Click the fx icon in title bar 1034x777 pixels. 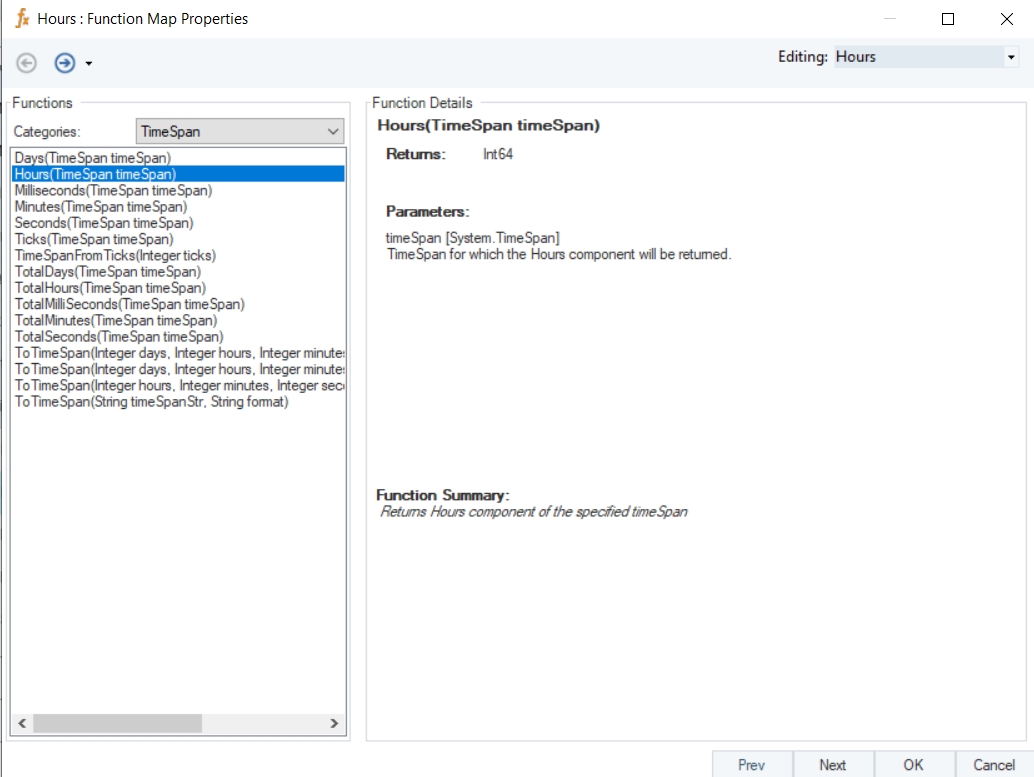tap(21, 18)
